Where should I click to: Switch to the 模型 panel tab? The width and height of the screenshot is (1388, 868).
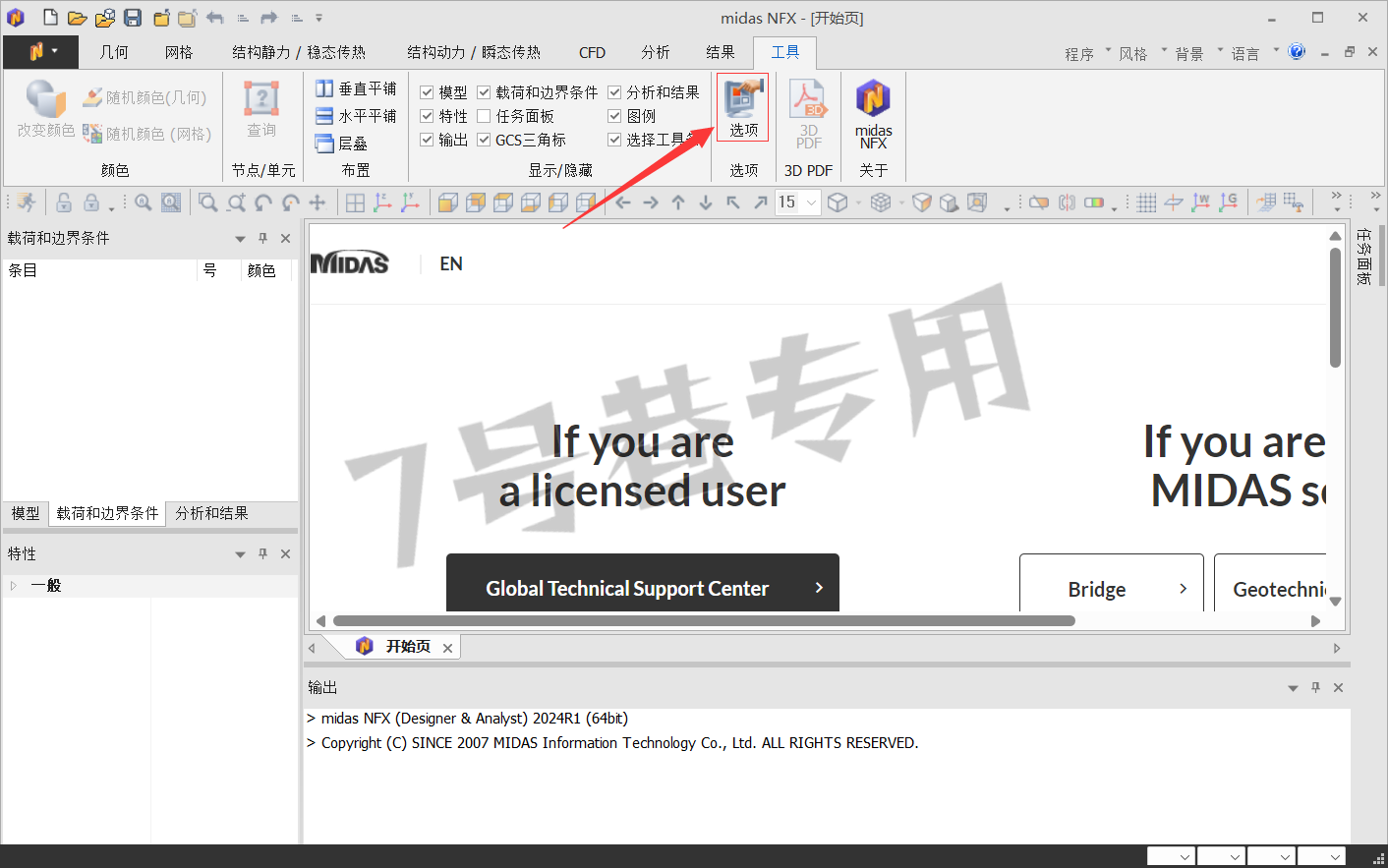[26, 513]
